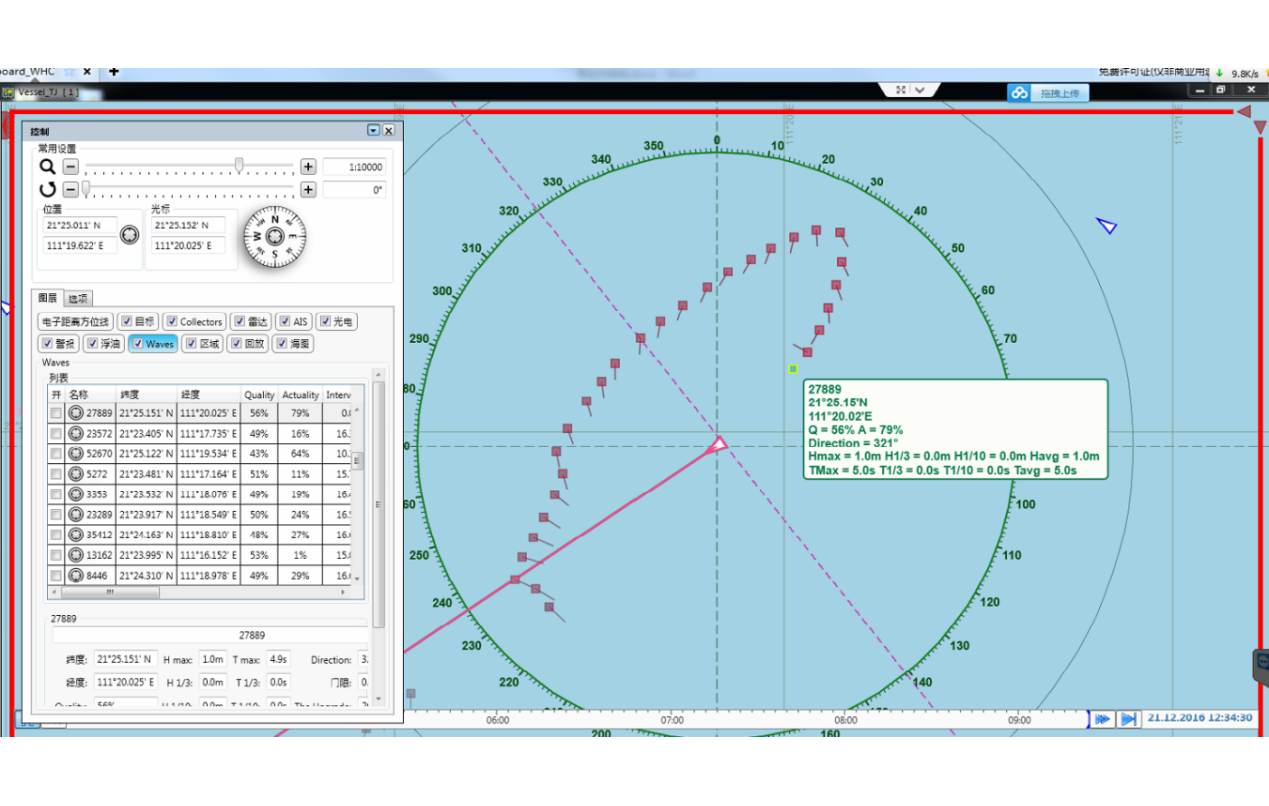The height and width of the screenshot is (806, 1269).
Task: Disable the AIS layer
Action: pyautogui.click(x=284, y=322)
